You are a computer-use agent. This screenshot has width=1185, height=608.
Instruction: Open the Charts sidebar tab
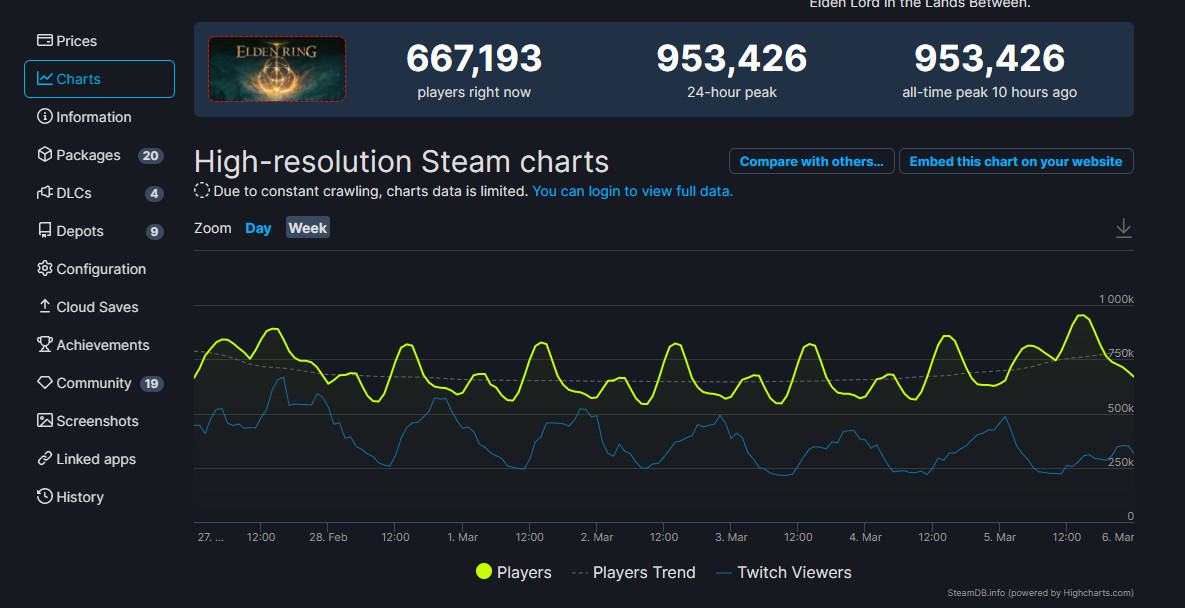pos(99,79)
